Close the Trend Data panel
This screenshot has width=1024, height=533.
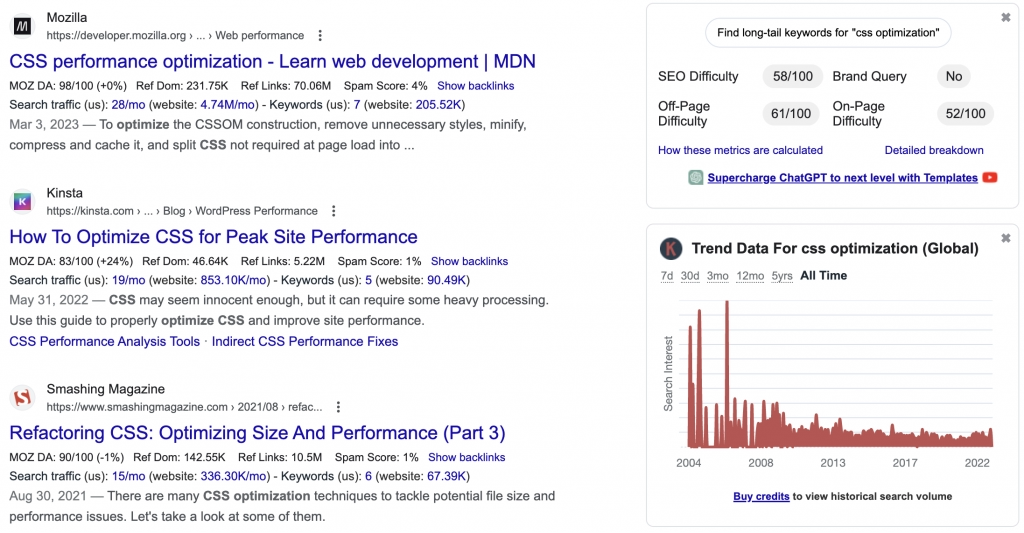coord(1006,238)
